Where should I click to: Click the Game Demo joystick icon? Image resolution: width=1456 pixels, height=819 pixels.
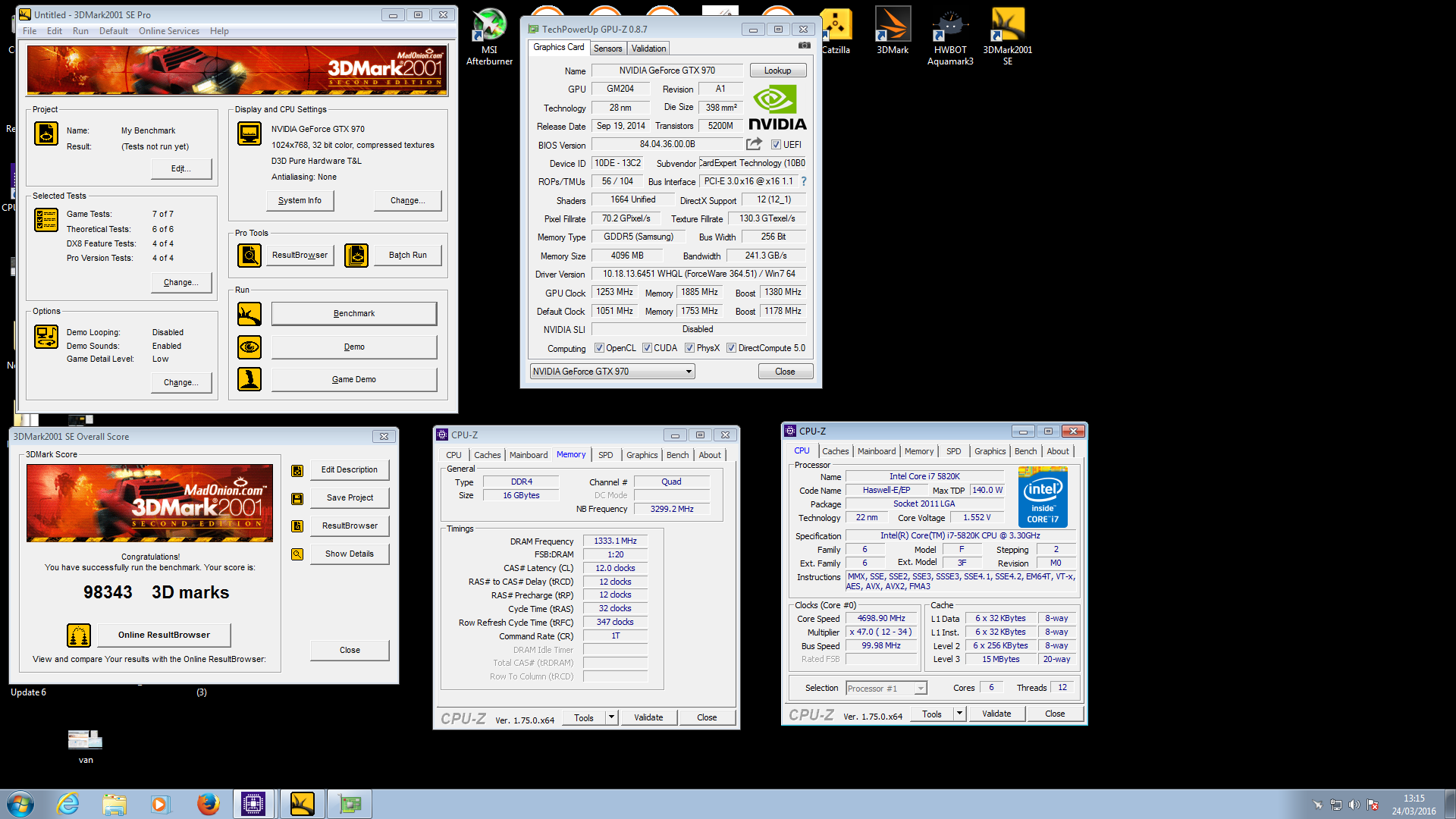(x=249, y=379)
